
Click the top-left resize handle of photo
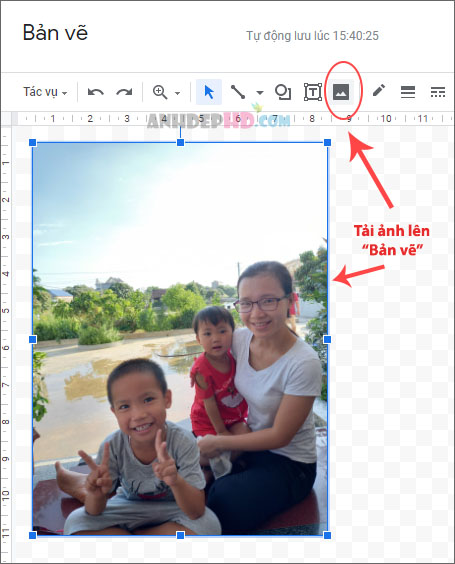33,143
